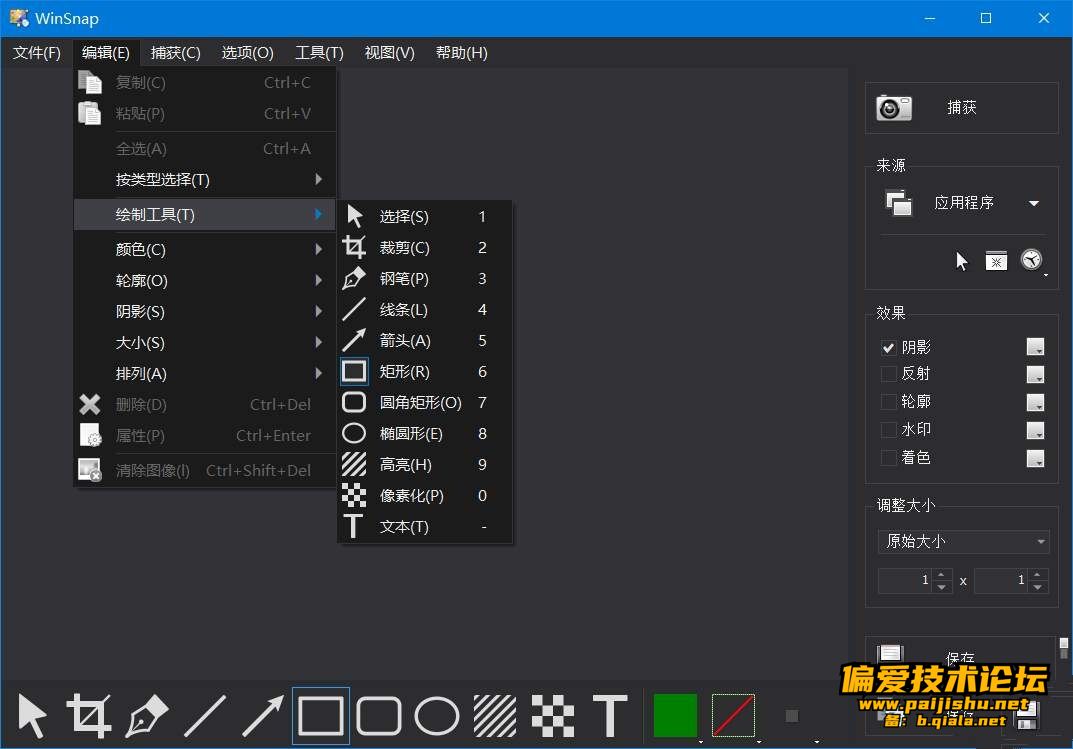Choose 钢笔(P) in drawing tools submenu
This screenshot has width=1073, height=749.
[424, 278]
